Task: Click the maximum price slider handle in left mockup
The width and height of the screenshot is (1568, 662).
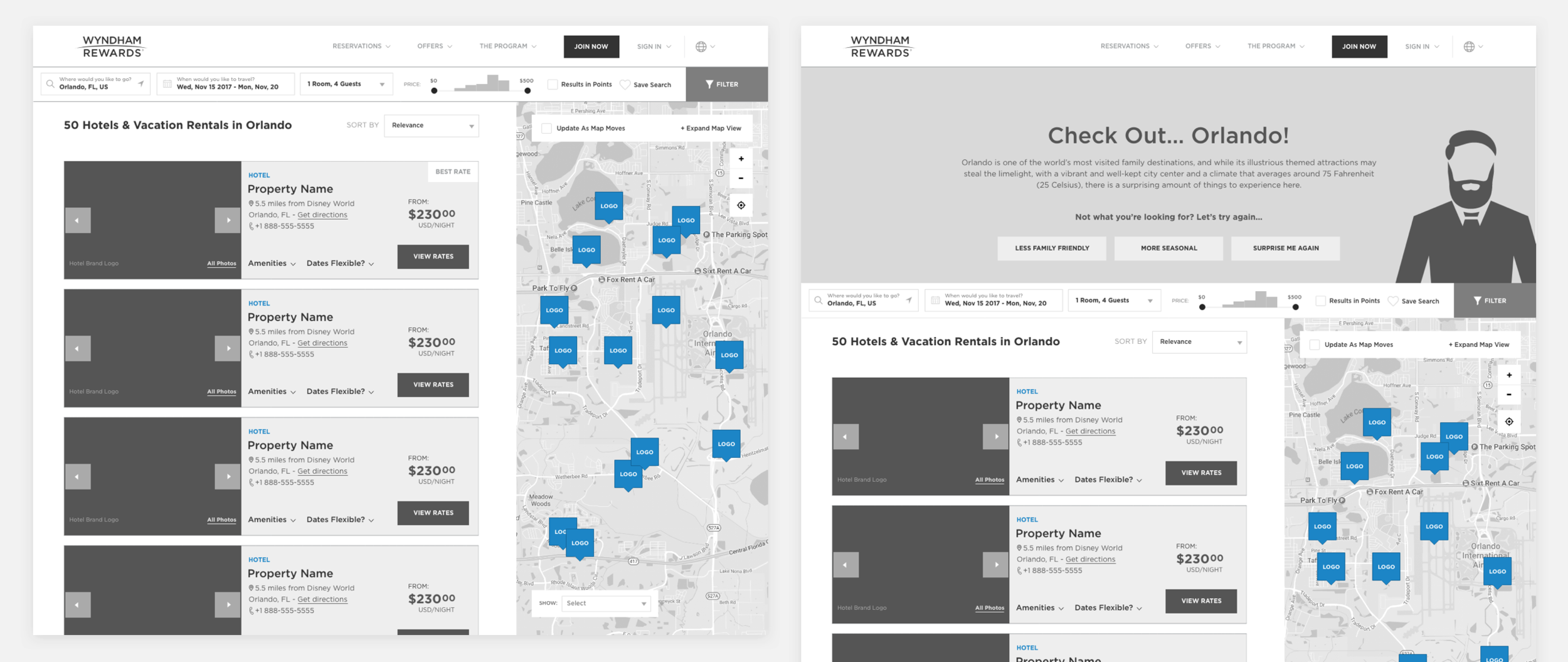Action: pyautogui.click(x=527, y=91)
